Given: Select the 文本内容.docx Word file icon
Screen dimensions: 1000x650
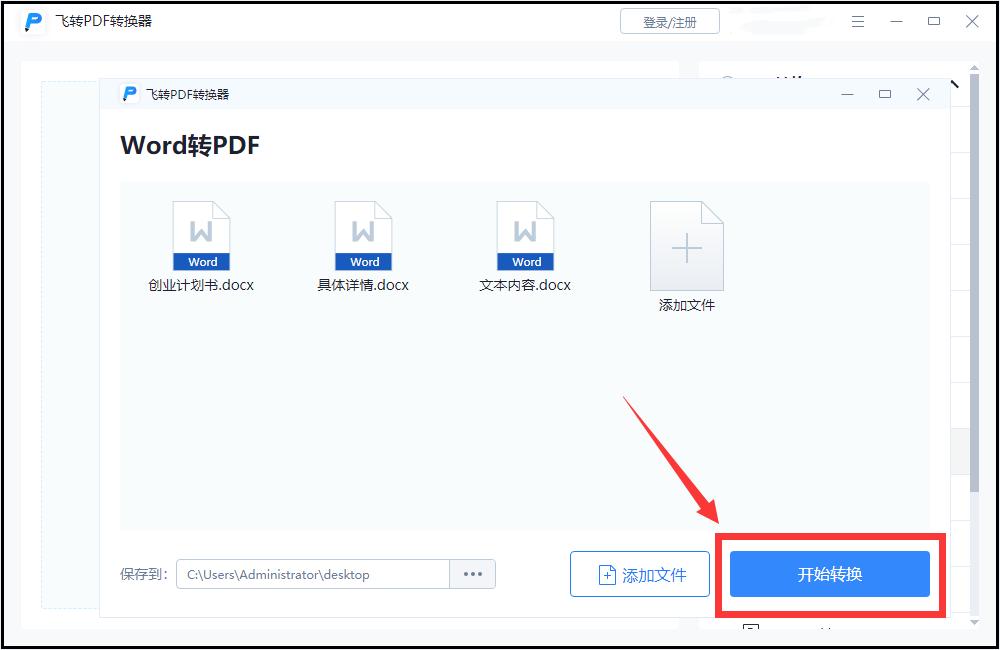Looking at the screenshot, I should point(525,232).
